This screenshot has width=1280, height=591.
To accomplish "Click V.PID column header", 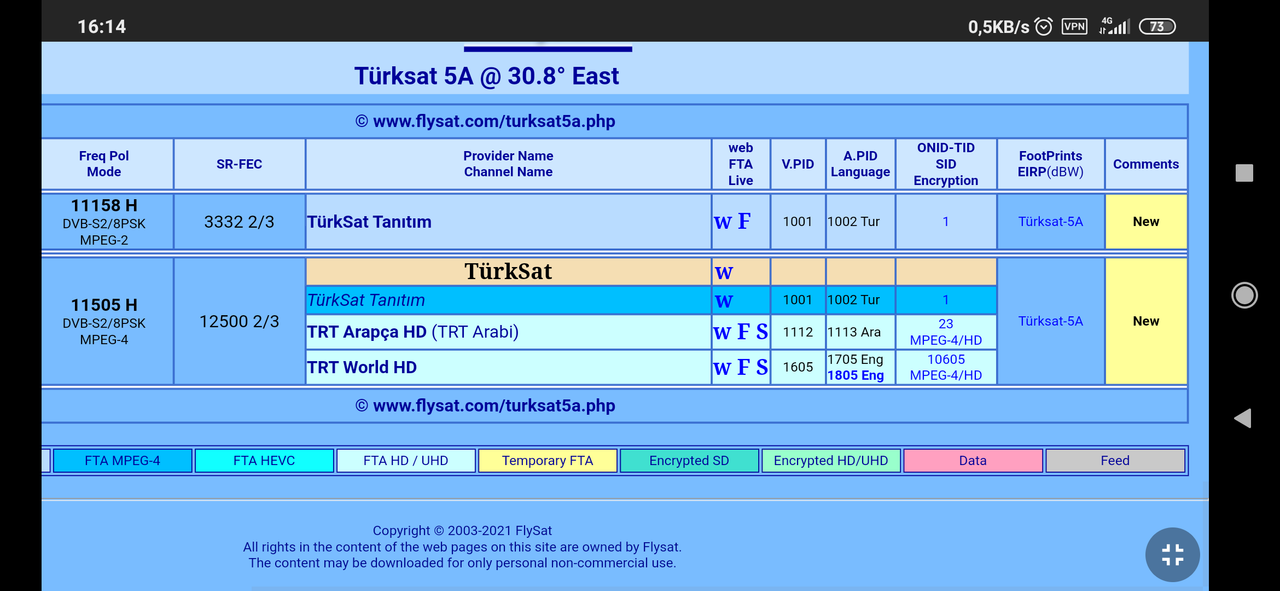I will (x=798, y=164).
